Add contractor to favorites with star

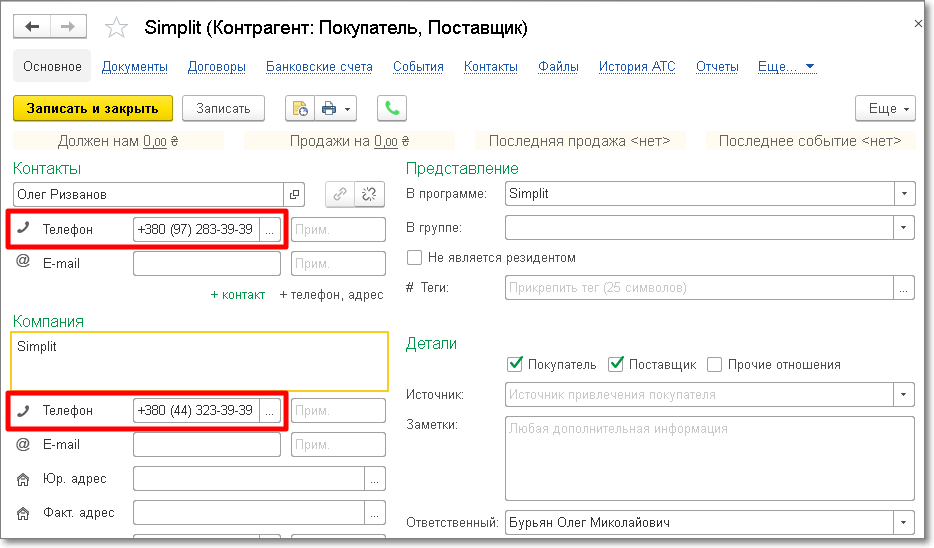[116, 28]
